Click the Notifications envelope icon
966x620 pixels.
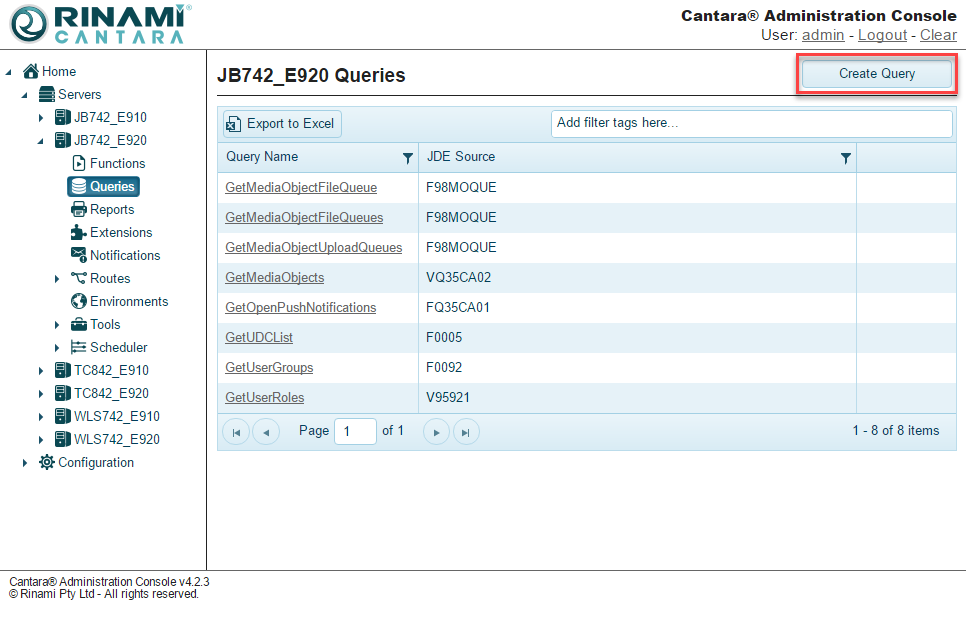click(x=79, y=255)
